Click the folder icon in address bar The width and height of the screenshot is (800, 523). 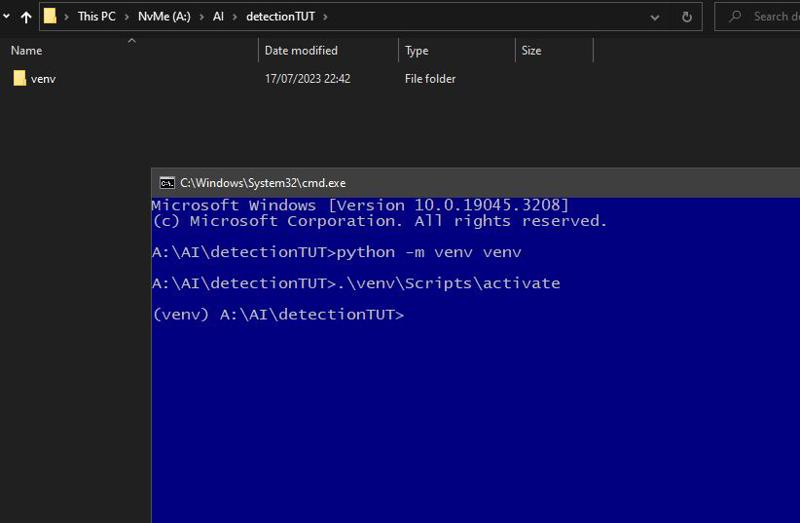pos(50,16)
